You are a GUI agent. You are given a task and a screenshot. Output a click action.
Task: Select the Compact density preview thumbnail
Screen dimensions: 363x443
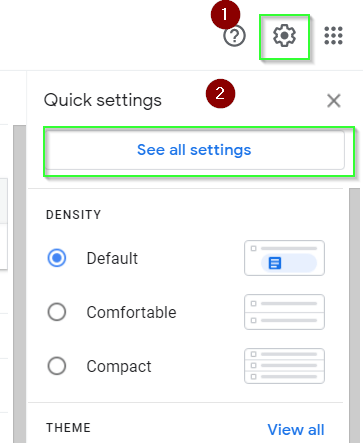[284, 366]
